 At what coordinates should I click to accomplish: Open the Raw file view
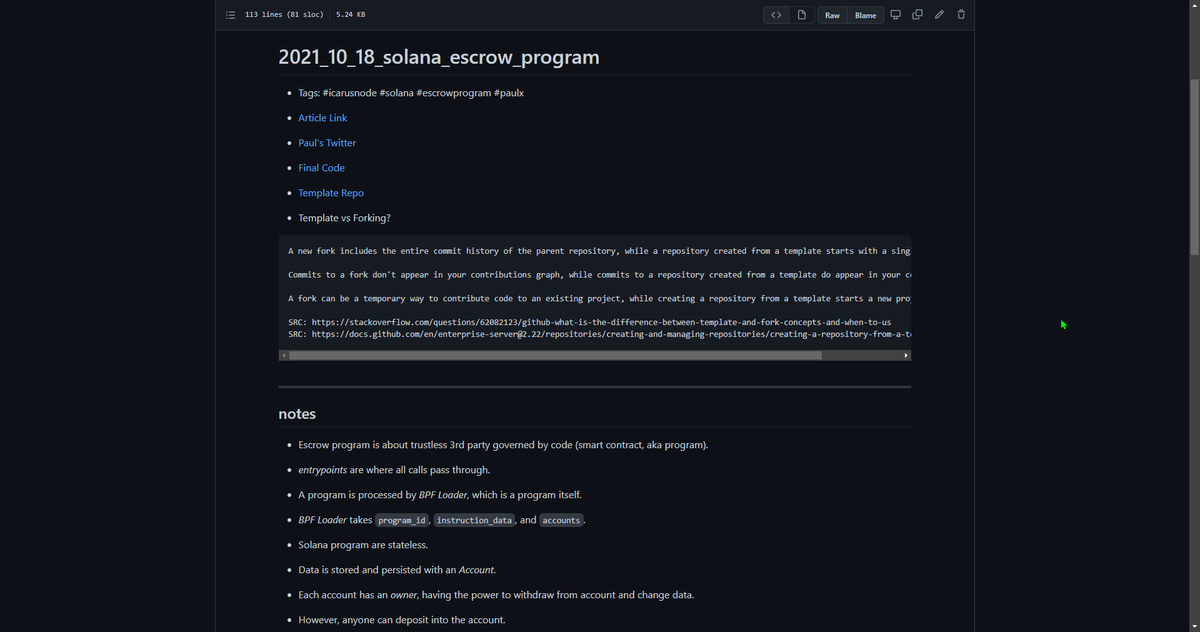point(832,15)
